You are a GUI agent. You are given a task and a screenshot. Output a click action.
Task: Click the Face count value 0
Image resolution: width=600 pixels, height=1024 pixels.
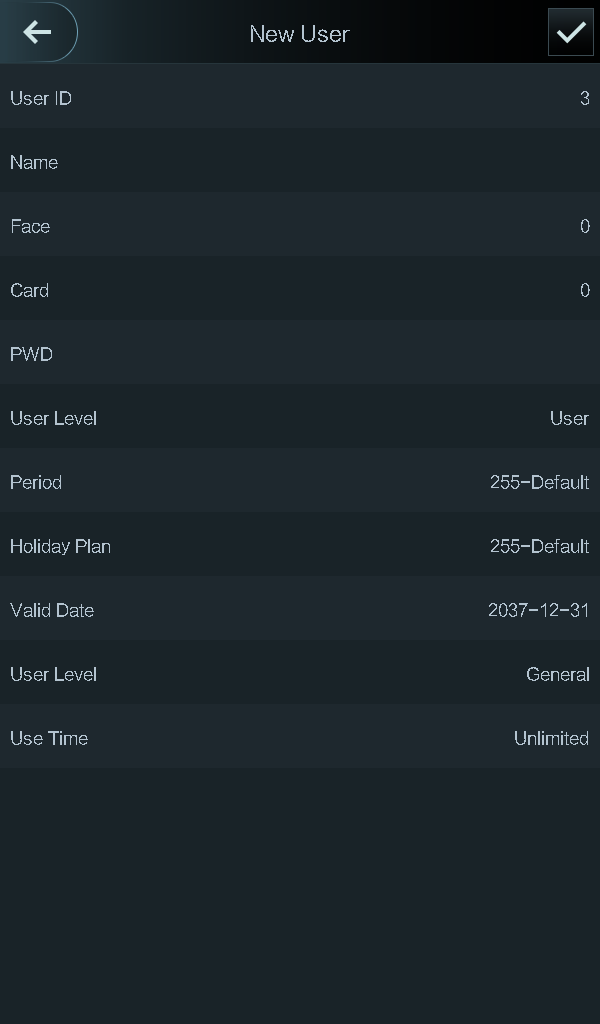click(584, 226)
